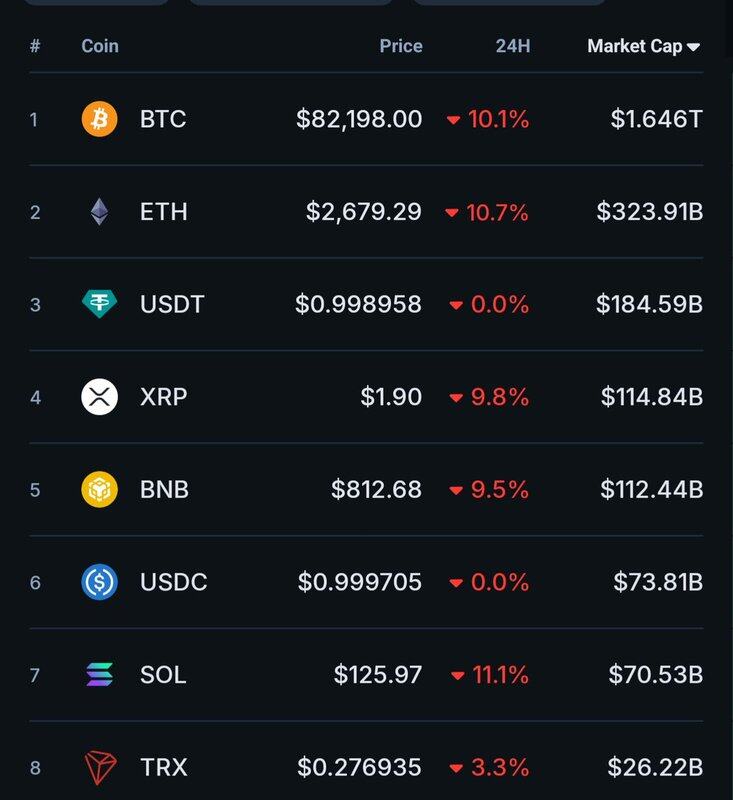Click the BNB coin icon
Screen dimensions: 733x800
99,490
